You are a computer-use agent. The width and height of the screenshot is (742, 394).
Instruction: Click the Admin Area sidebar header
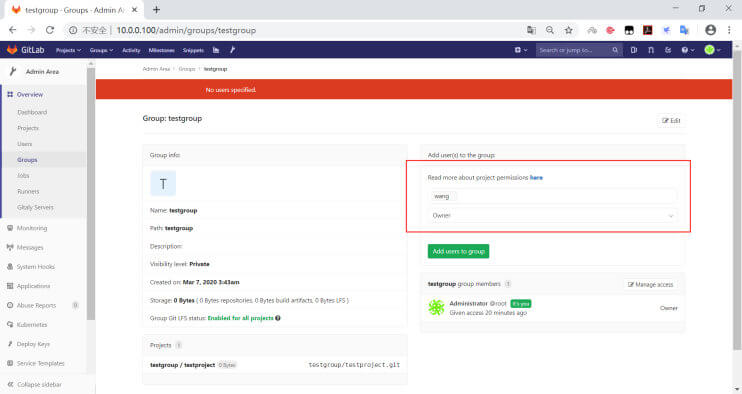click(44, 71)
